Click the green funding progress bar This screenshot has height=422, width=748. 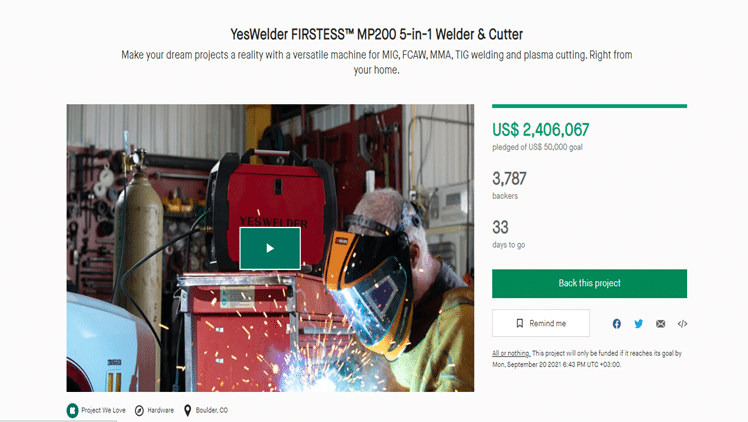(589, 106)
